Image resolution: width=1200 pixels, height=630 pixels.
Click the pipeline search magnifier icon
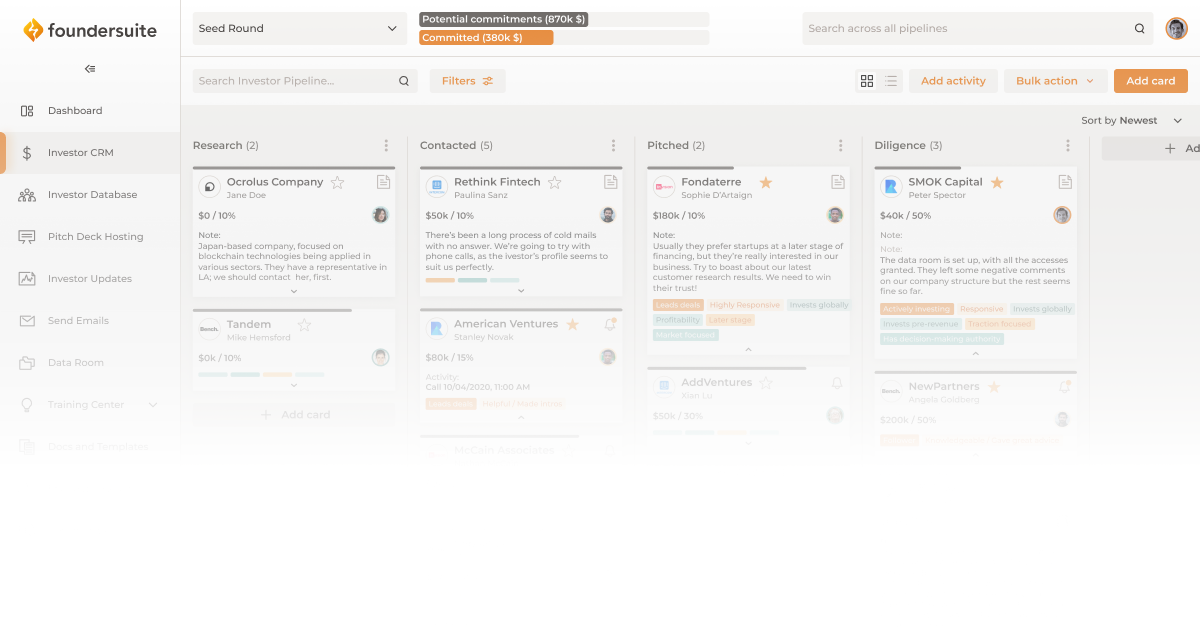tap(404, 81)
